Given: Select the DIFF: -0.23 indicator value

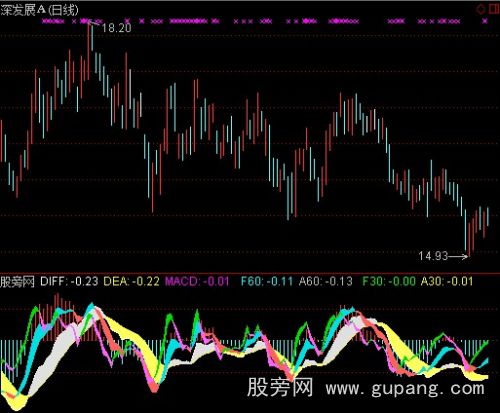Looking at the screenshot, I should coord(69,282).
